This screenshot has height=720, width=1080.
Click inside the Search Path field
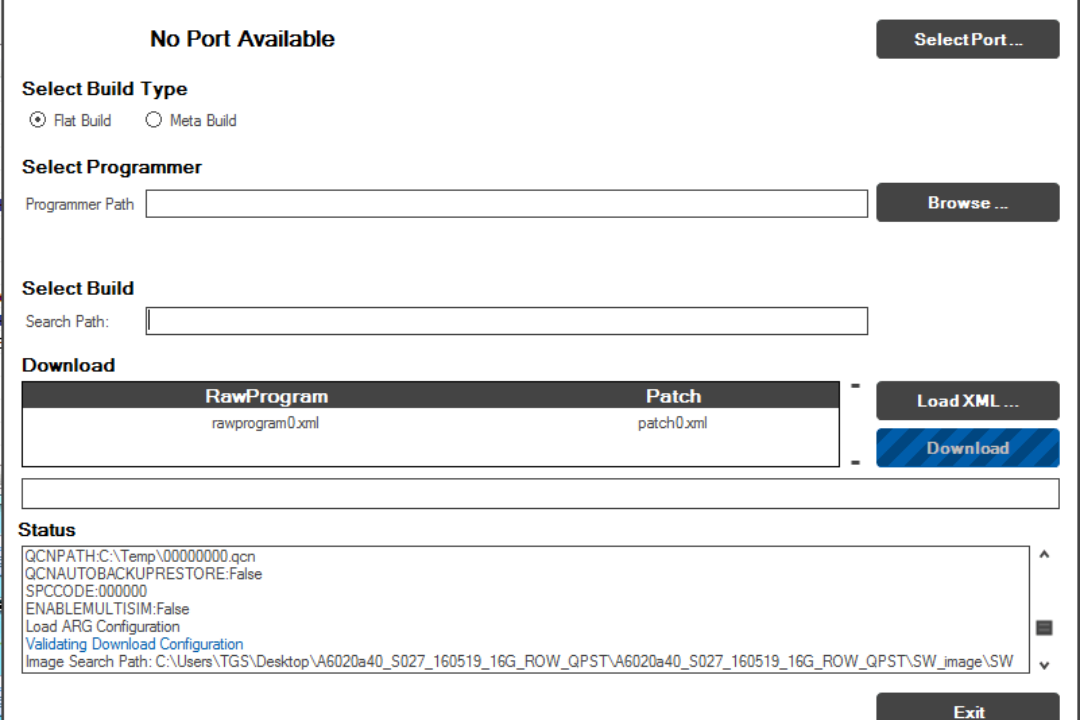tap(506, 321)
